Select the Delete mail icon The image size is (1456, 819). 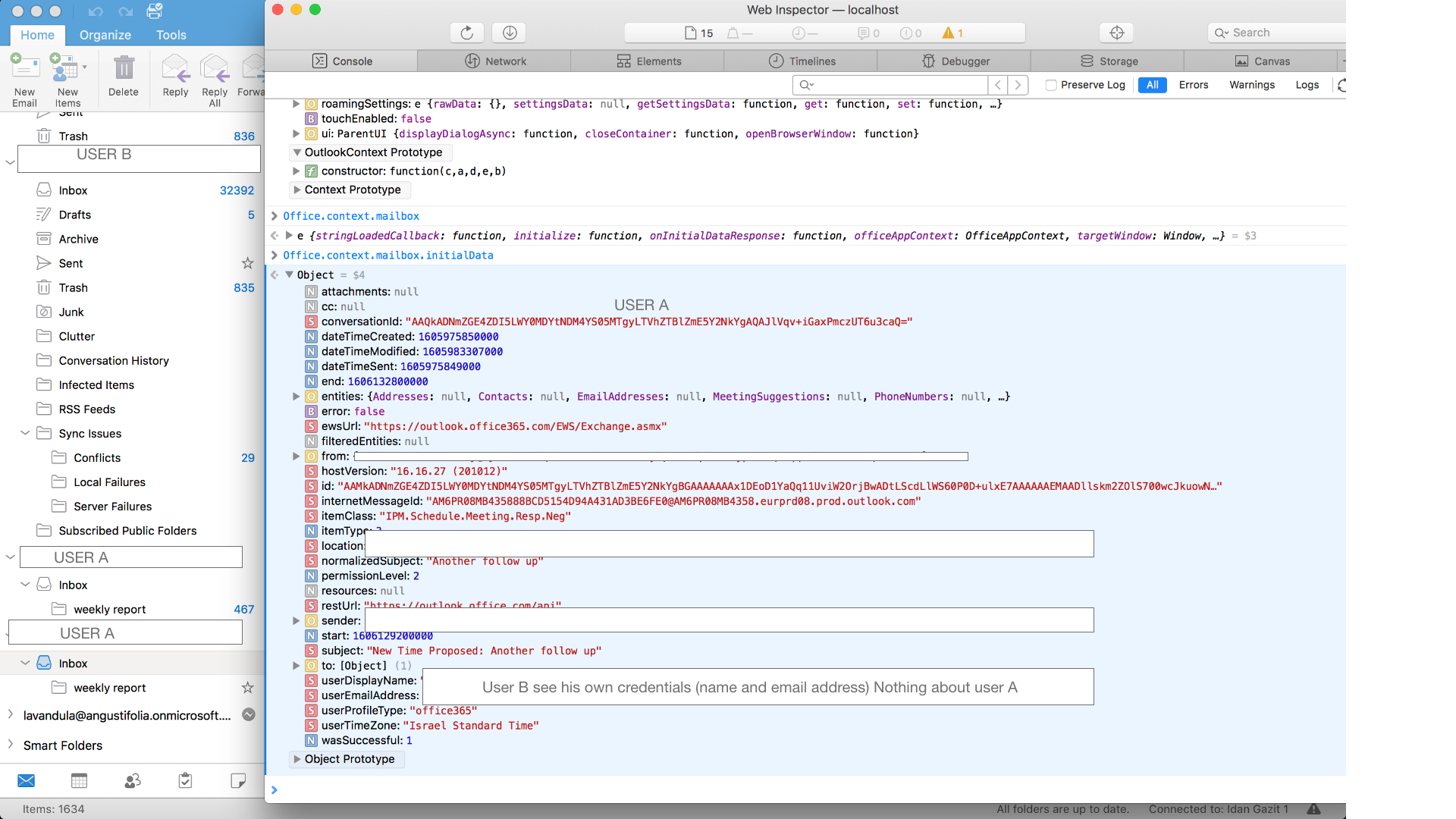pos(124,76)
